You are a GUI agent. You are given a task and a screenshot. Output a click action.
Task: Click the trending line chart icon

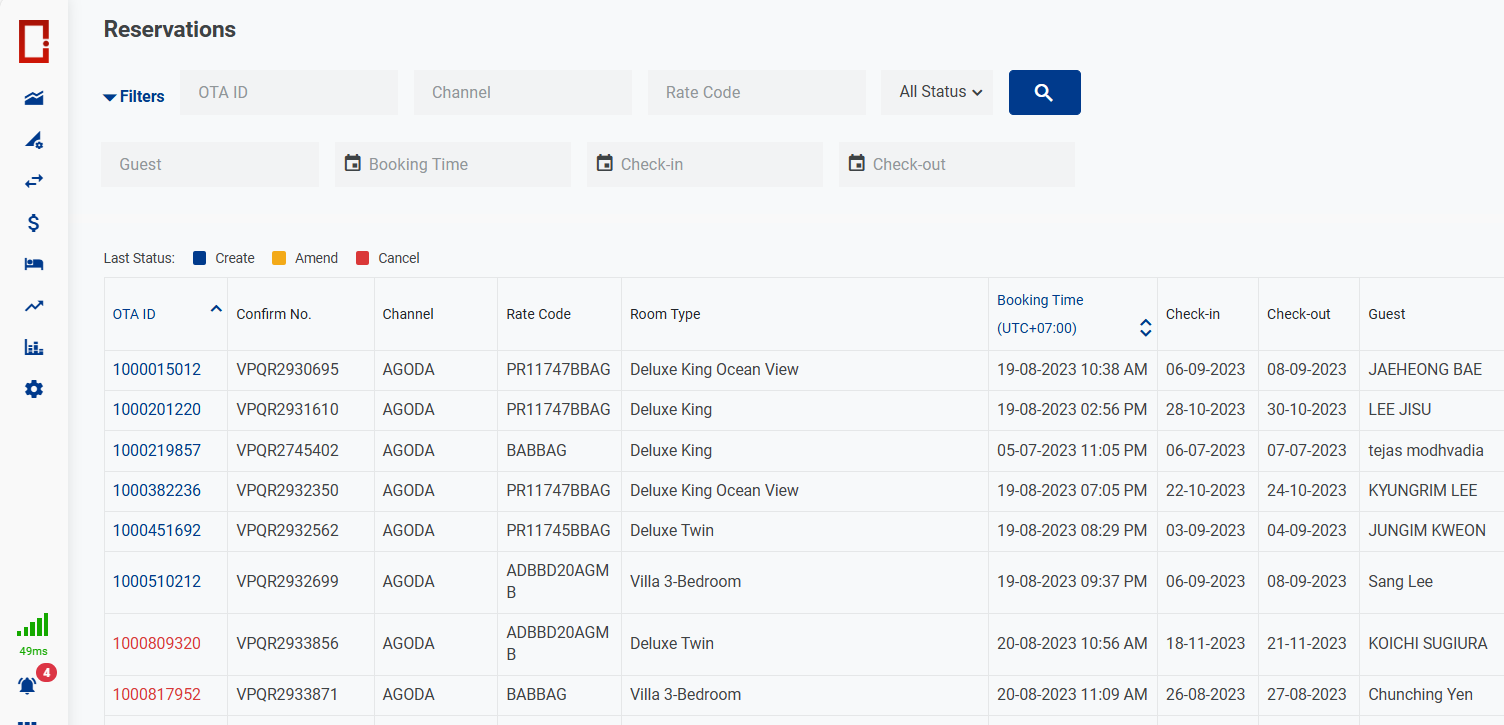click(34, 306)
